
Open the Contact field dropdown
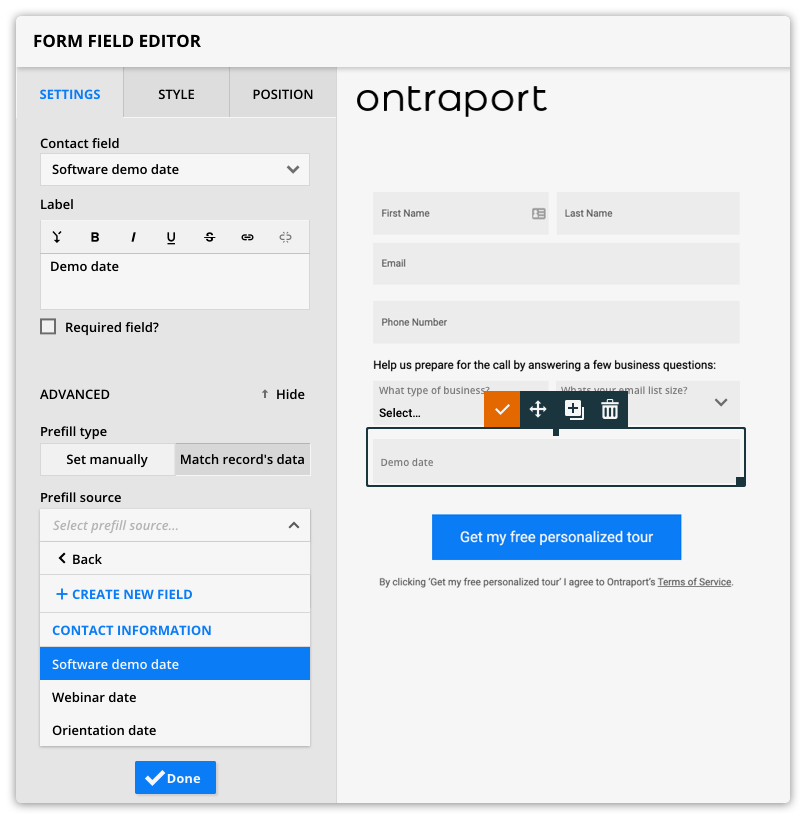coord(175,169)
